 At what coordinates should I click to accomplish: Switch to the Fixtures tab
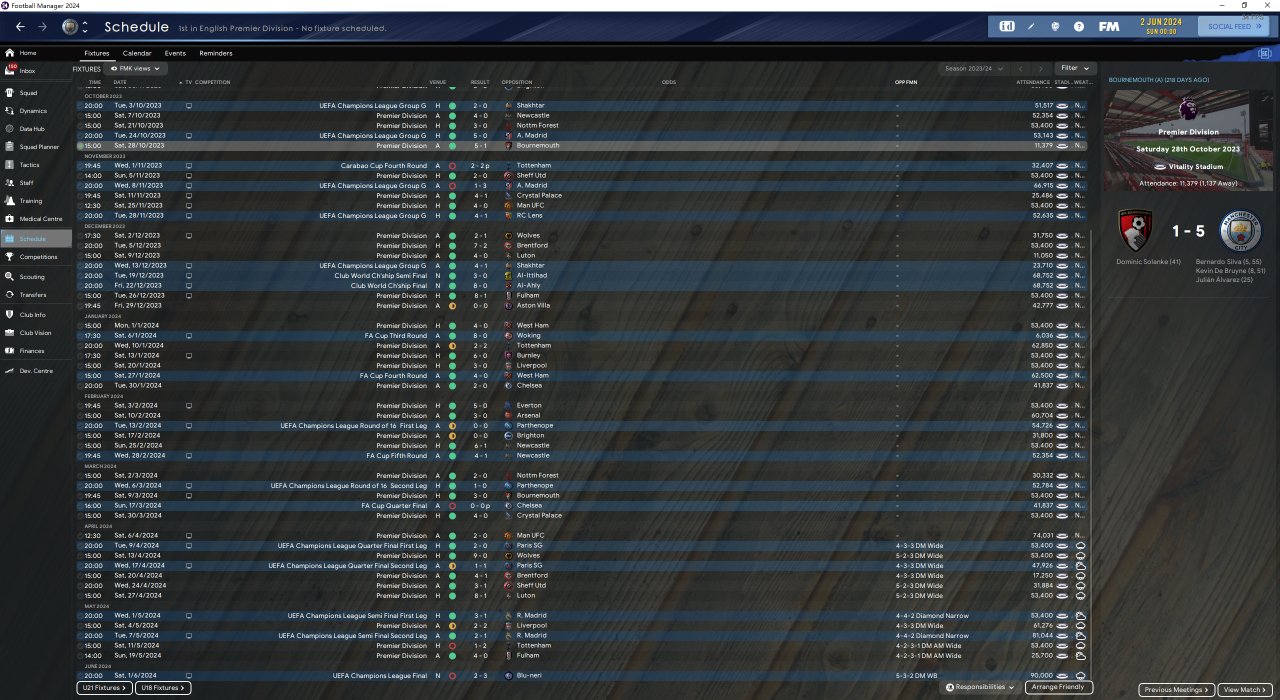tap(97, 53)
